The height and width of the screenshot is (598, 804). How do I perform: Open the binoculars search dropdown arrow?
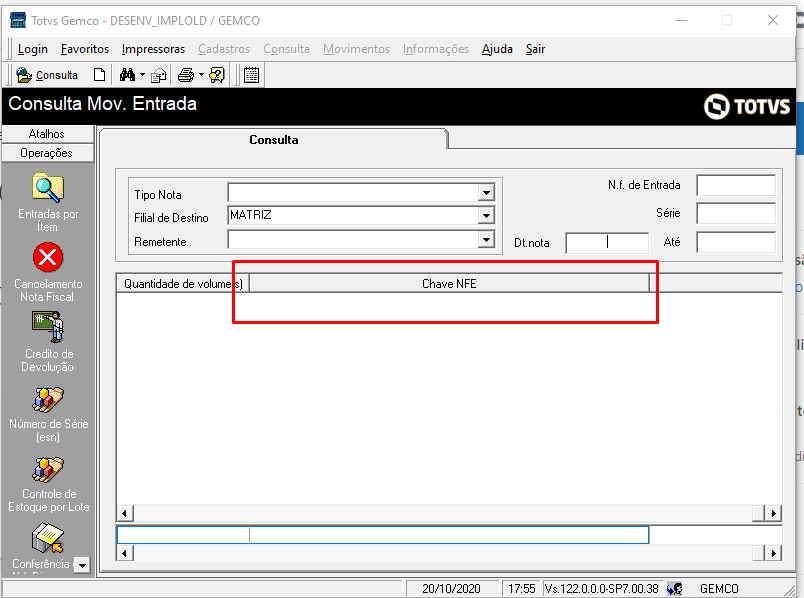pyautogui.click(x=142, y=75)
